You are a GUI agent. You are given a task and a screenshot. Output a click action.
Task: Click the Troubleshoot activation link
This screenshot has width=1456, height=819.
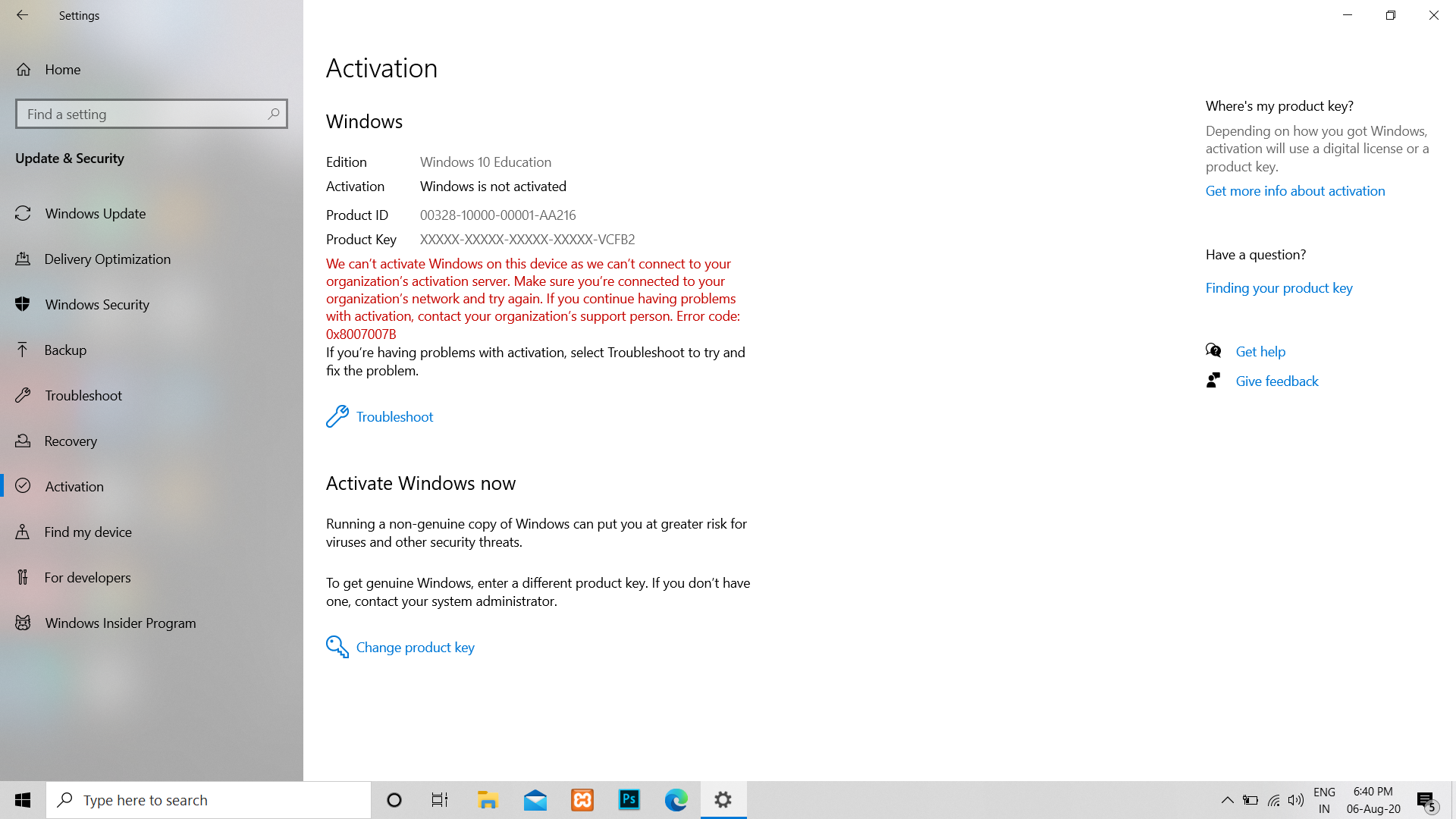click(x=394, y=416)
